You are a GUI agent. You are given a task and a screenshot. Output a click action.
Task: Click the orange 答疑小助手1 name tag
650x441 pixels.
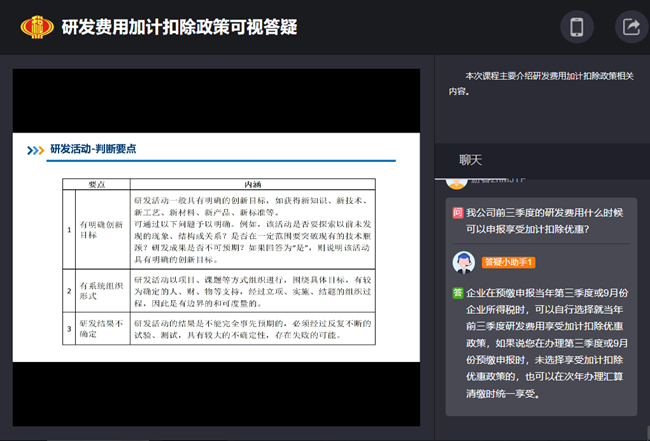click(509, 262)
